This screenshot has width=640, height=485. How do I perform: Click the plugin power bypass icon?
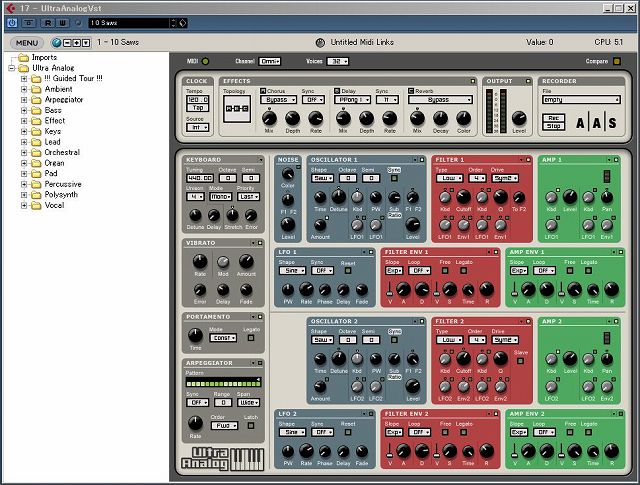(11, 22)
